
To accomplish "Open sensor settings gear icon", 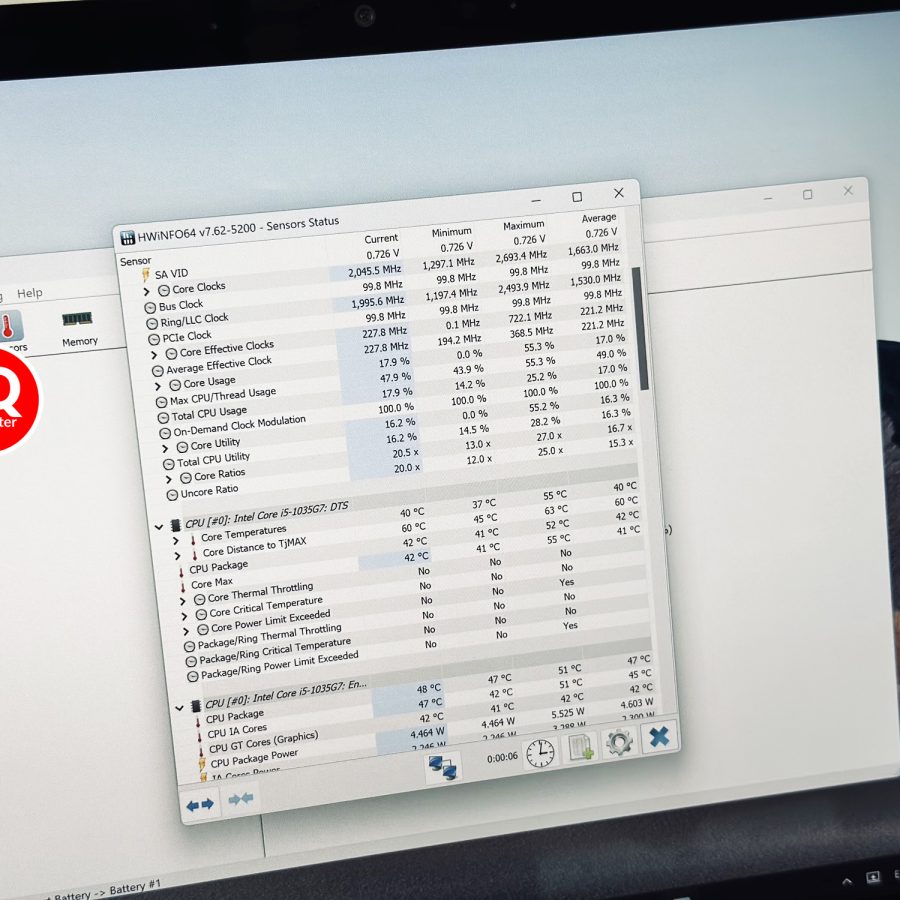I will click(x=619, y=742).
